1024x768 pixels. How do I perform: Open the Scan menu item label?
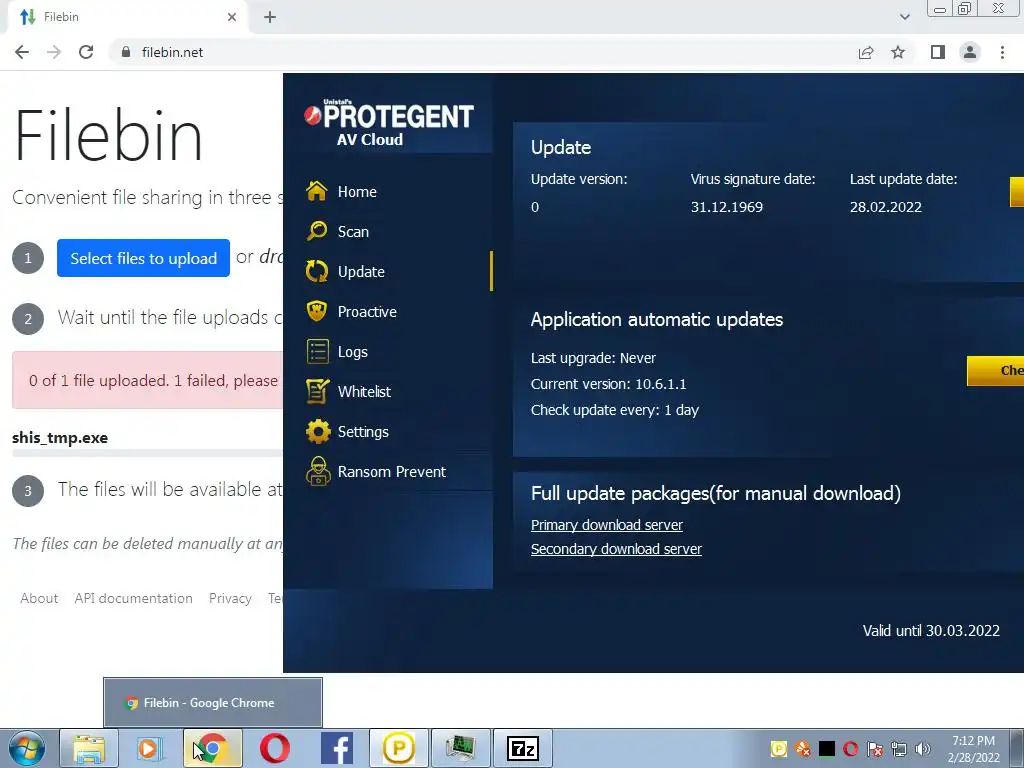click(x=353, y=232)
